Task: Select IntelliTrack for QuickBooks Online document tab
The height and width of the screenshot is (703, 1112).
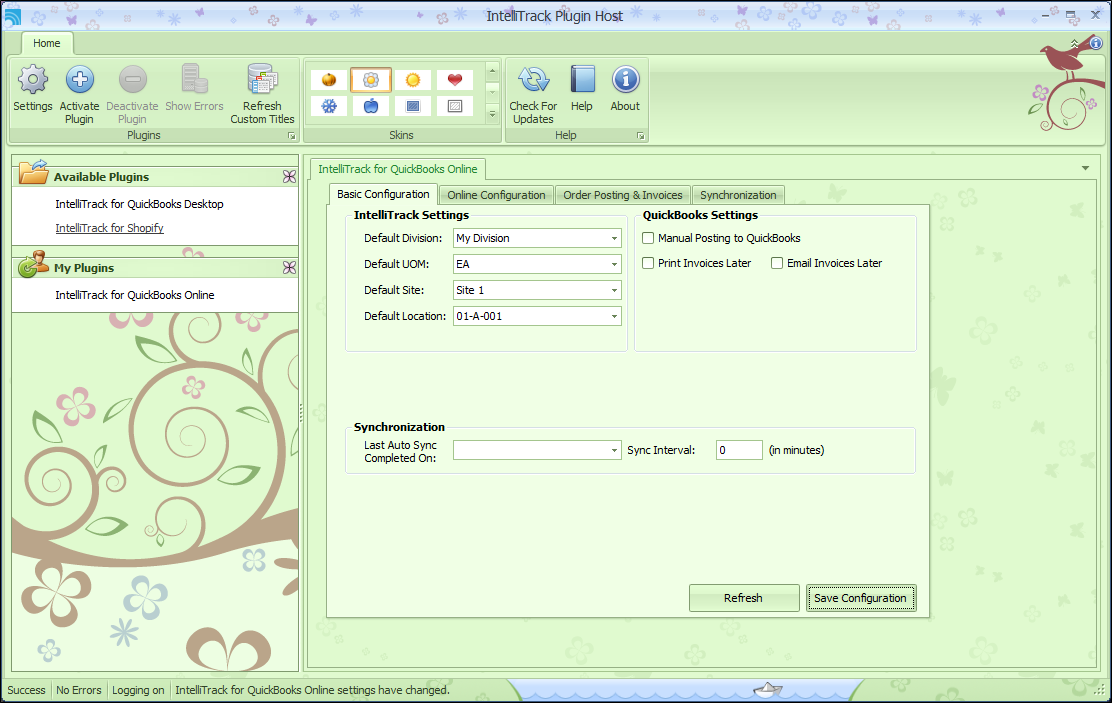Action: pos(398,169)
